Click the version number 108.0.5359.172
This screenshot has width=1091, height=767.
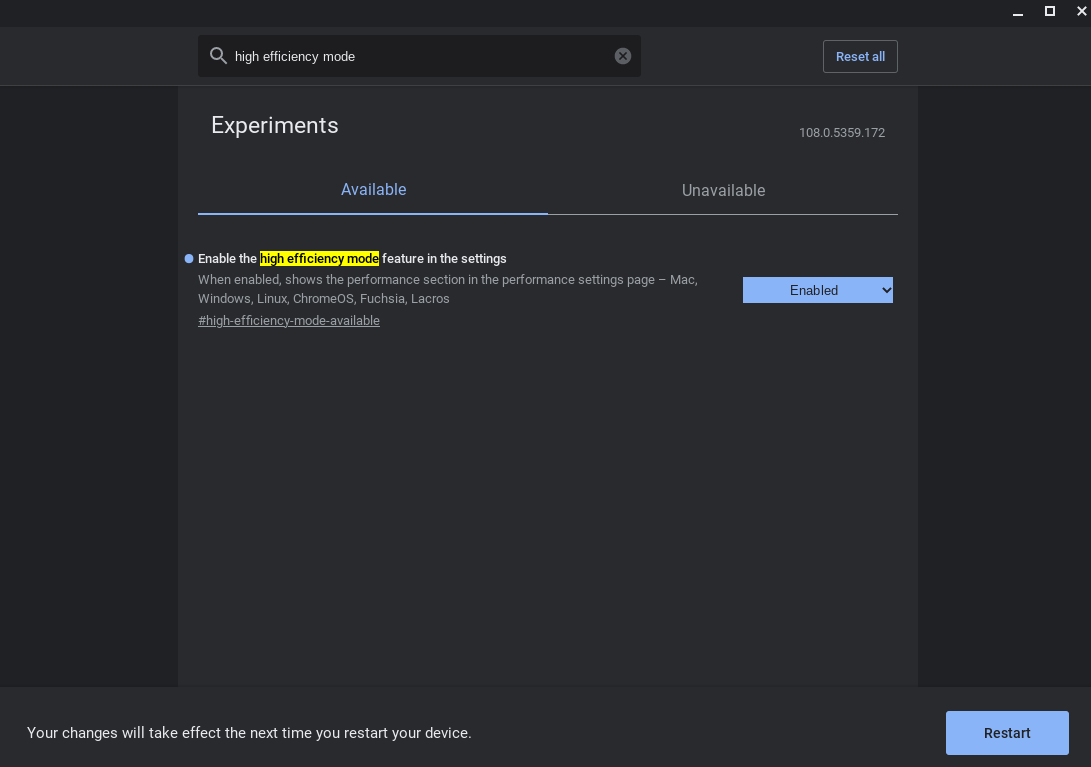point(842,133)
